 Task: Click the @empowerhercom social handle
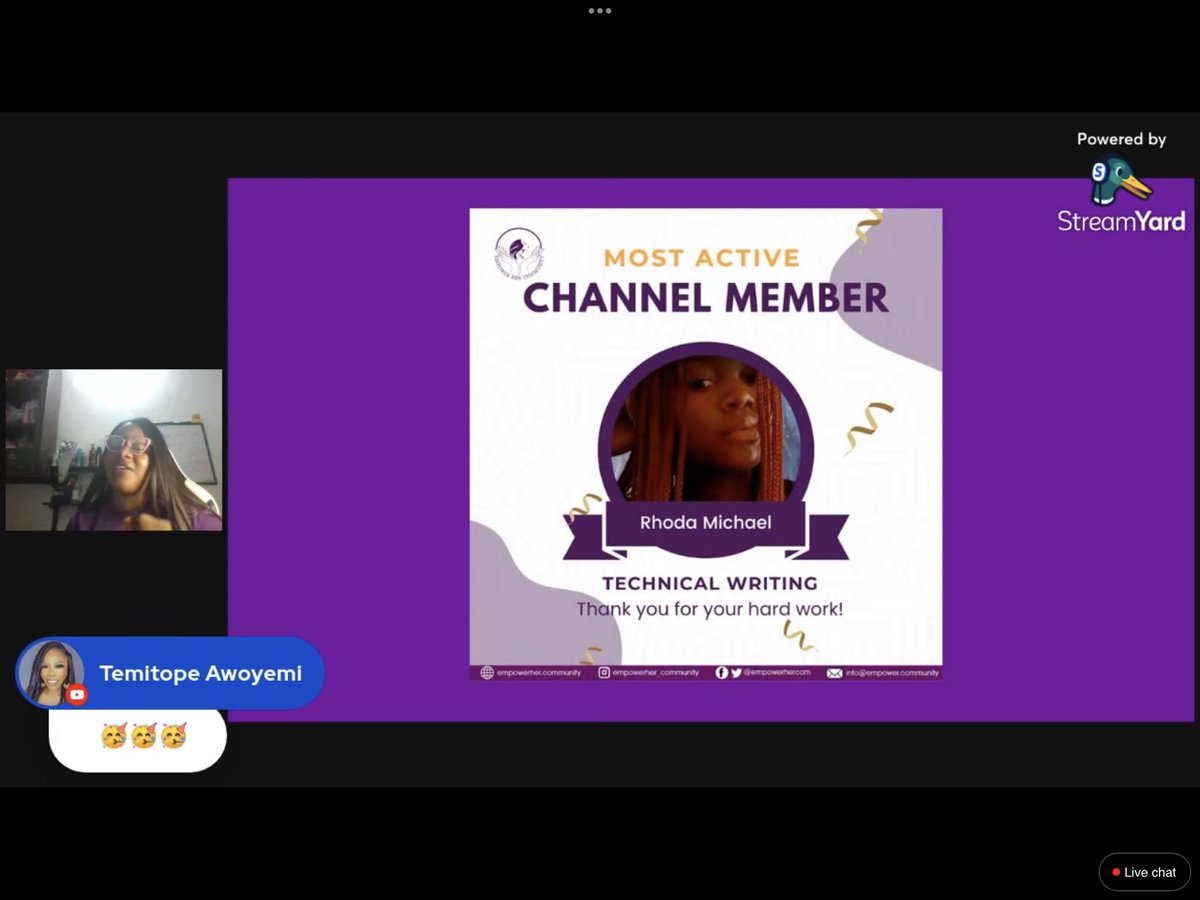pos(777,673)
